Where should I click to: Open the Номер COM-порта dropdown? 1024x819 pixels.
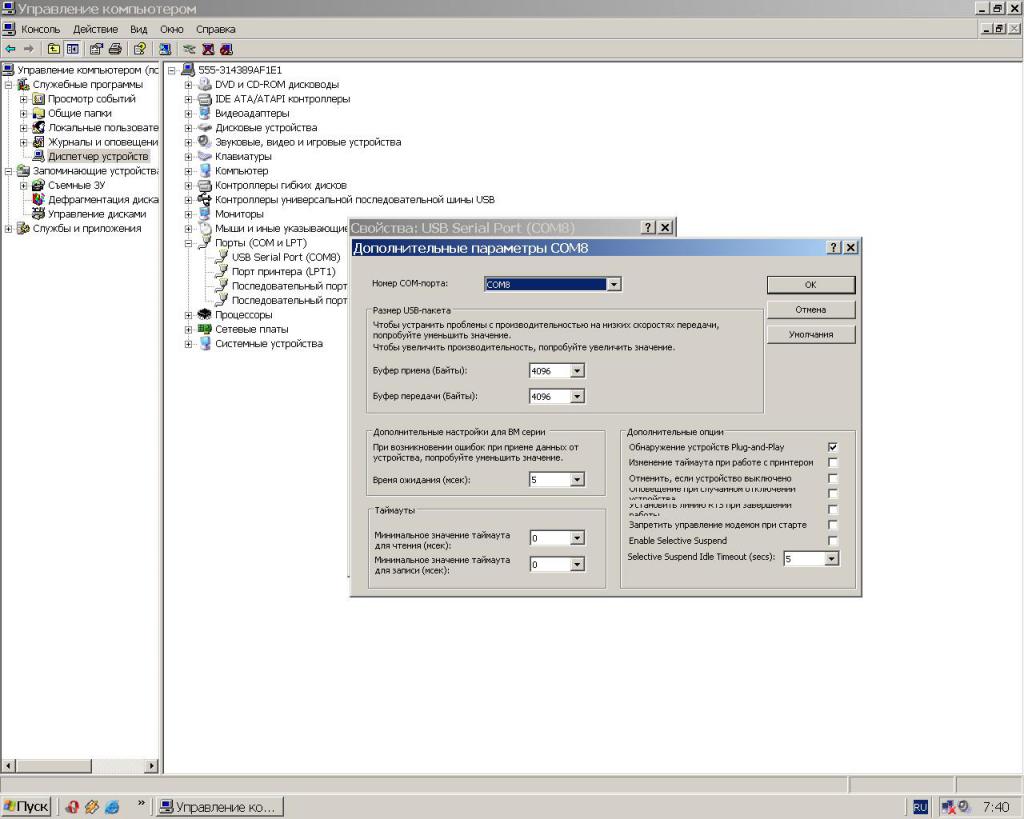614,285
